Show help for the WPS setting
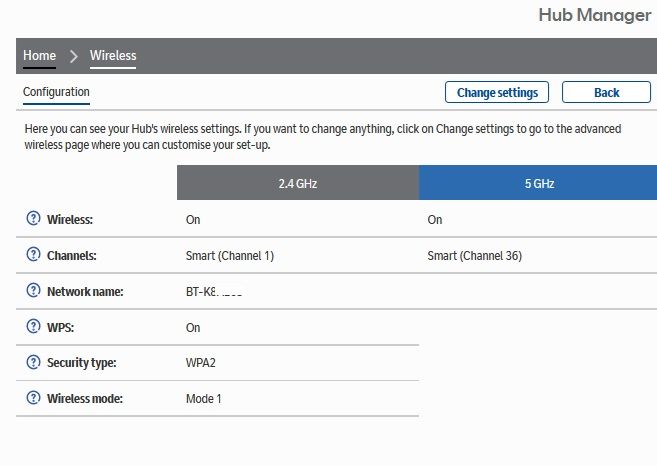This screenshot has width=657, height=466. tap(33, 327)
